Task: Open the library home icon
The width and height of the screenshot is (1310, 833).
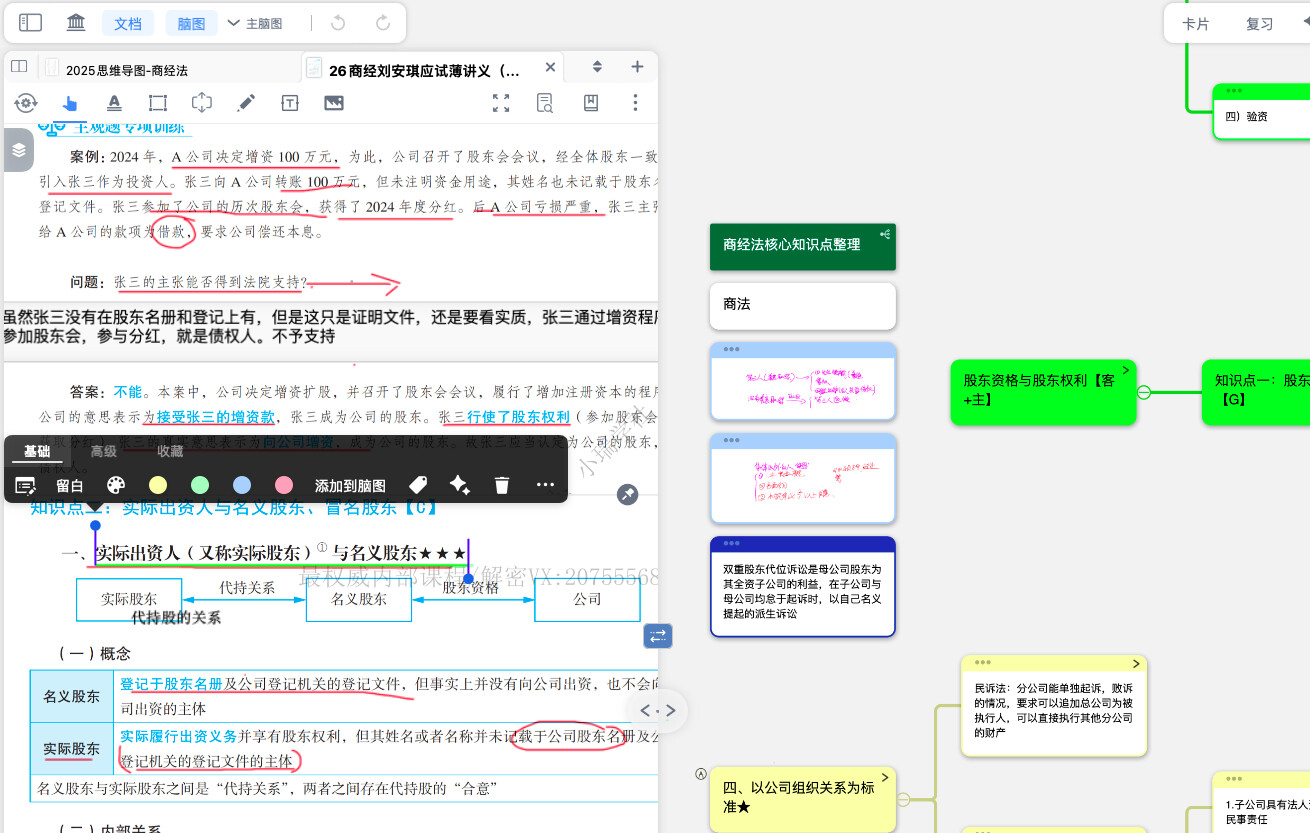Action: pos(76,22)
